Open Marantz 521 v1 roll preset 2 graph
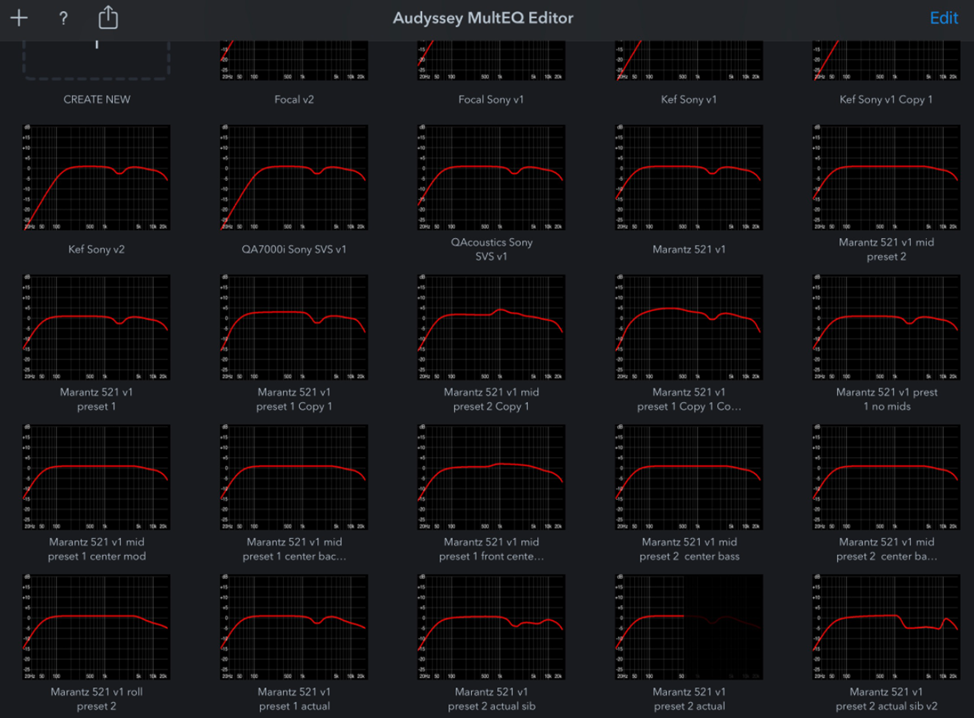The image size is (974, 718). (x=97, y=627)
